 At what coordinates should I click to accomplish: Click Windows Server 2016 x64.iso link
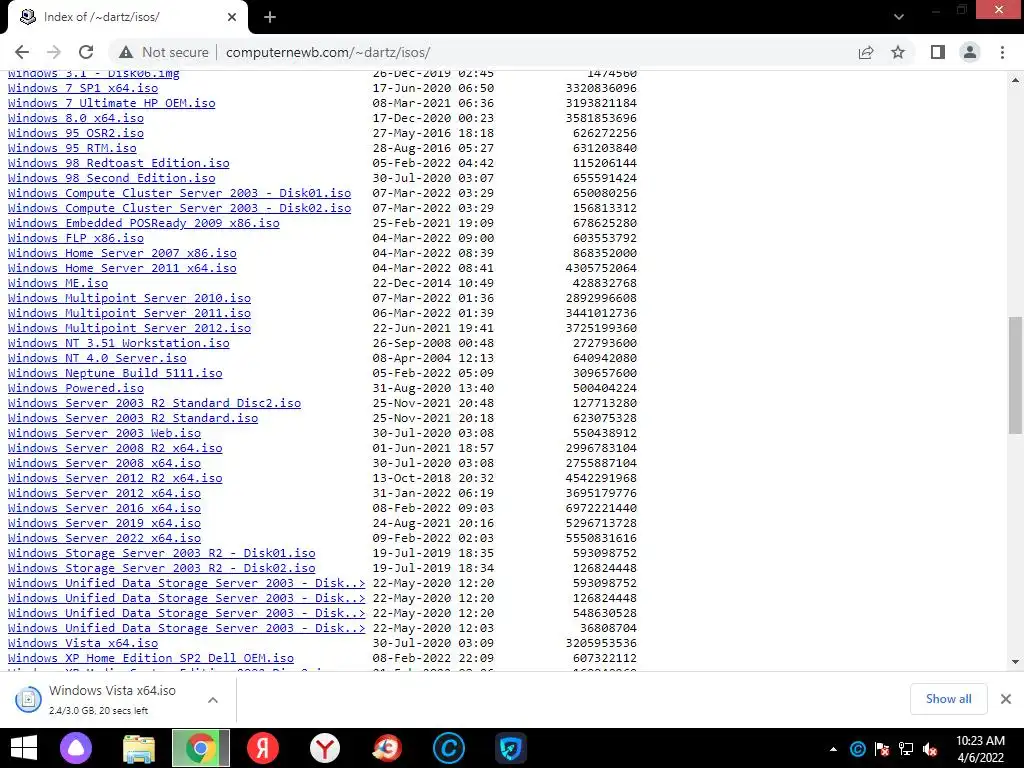104,509
